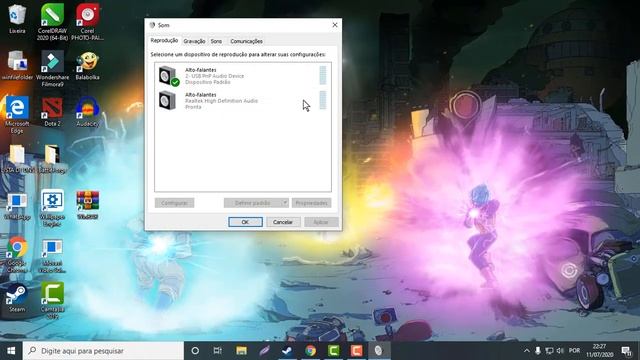
Task: Open the Wondershare Filmora9 shortcut
Action: pyautogui.click(x=52, y=69)
